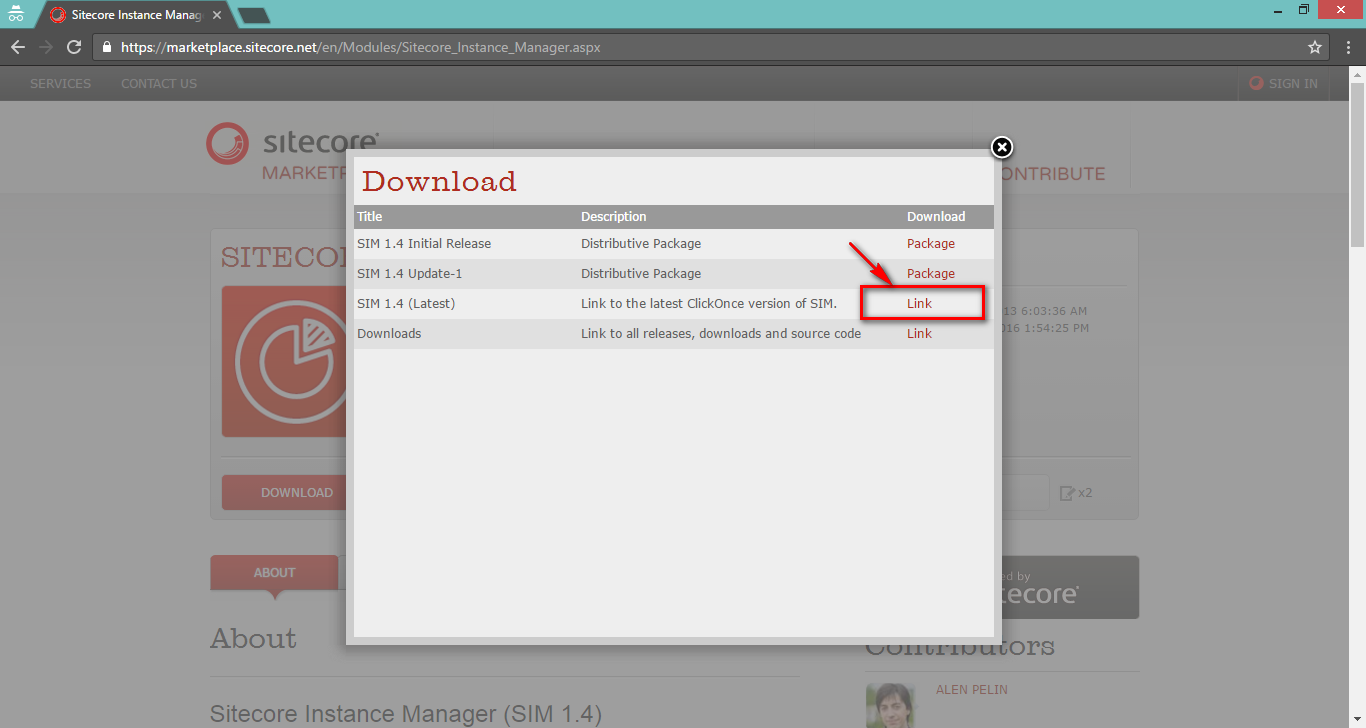Click the browser Forward arrow
This screenshot has height=728, width=1366.
click(46, 47)
